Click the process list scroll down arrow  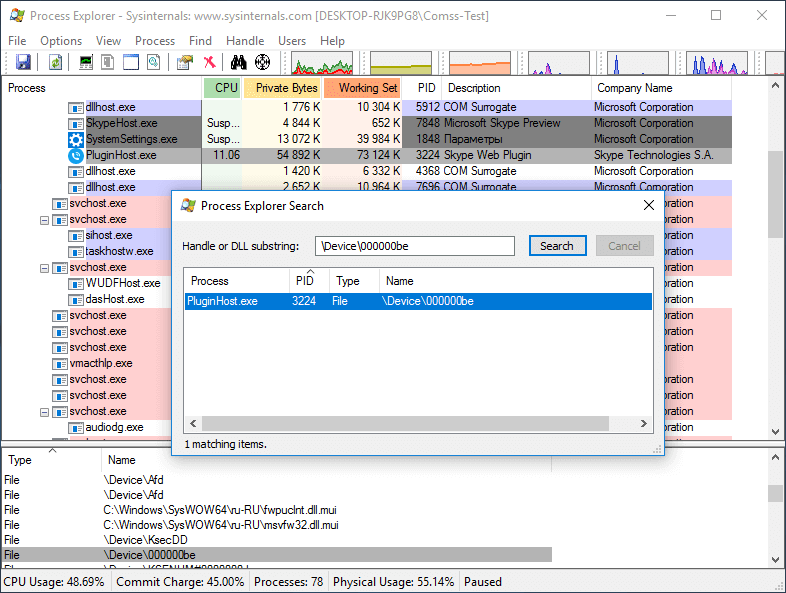pyautogui.click(x=775, y=432)
